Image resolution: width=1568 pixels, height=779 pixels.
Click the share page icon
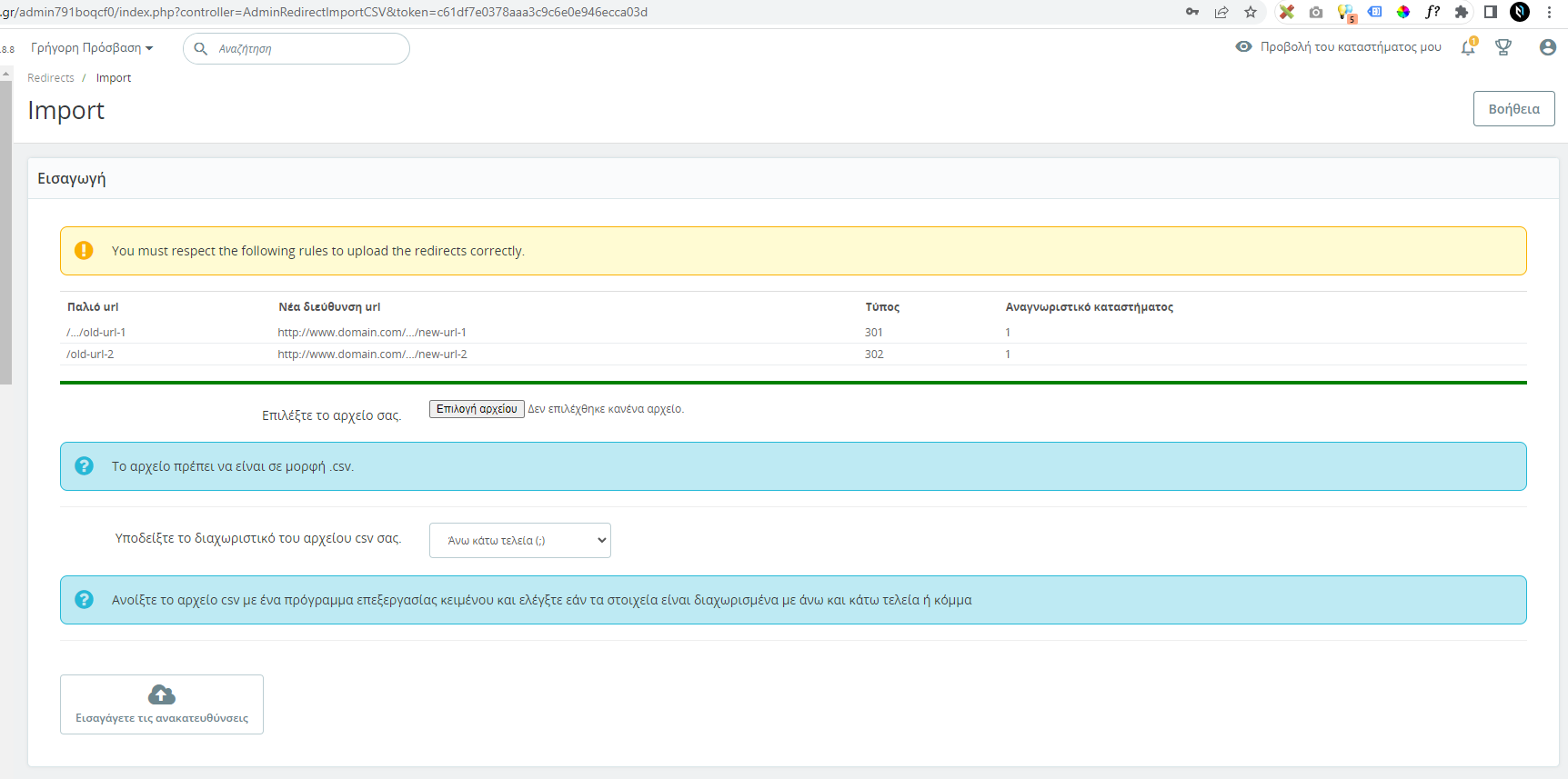pyautogui.click(x=1221, y=12)
